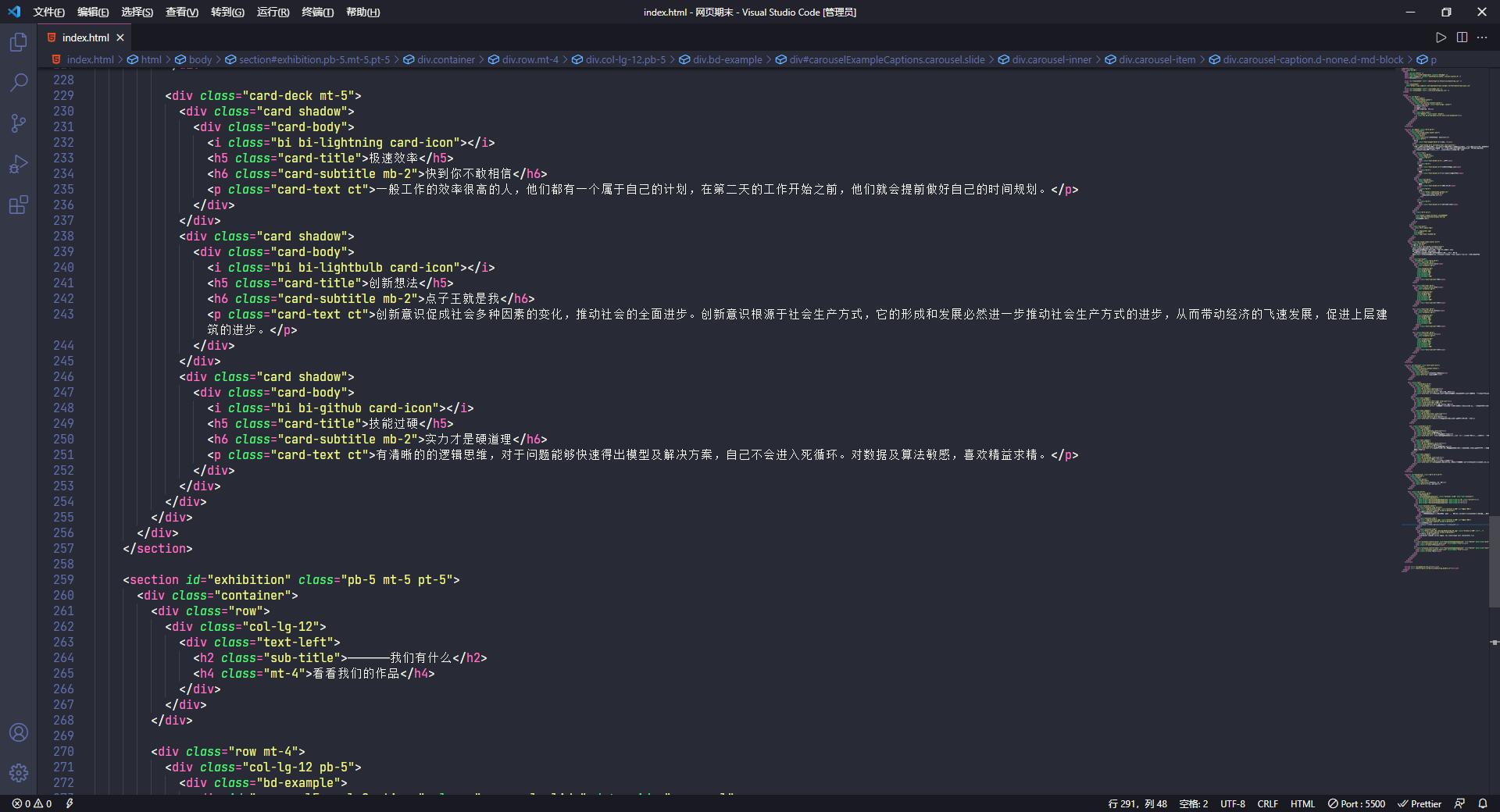Place cursor on 看看我们的作品 text

[x=356, y=673]
